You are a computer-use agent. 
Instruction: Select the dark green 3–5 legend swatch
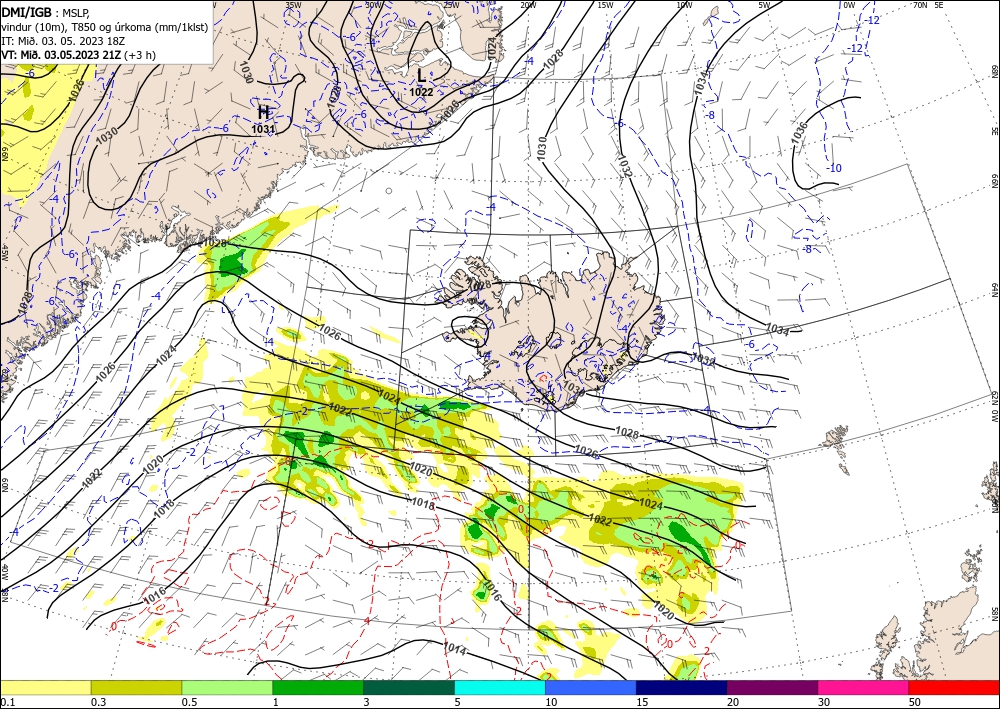pyautogui.click(x=409, y=687)
